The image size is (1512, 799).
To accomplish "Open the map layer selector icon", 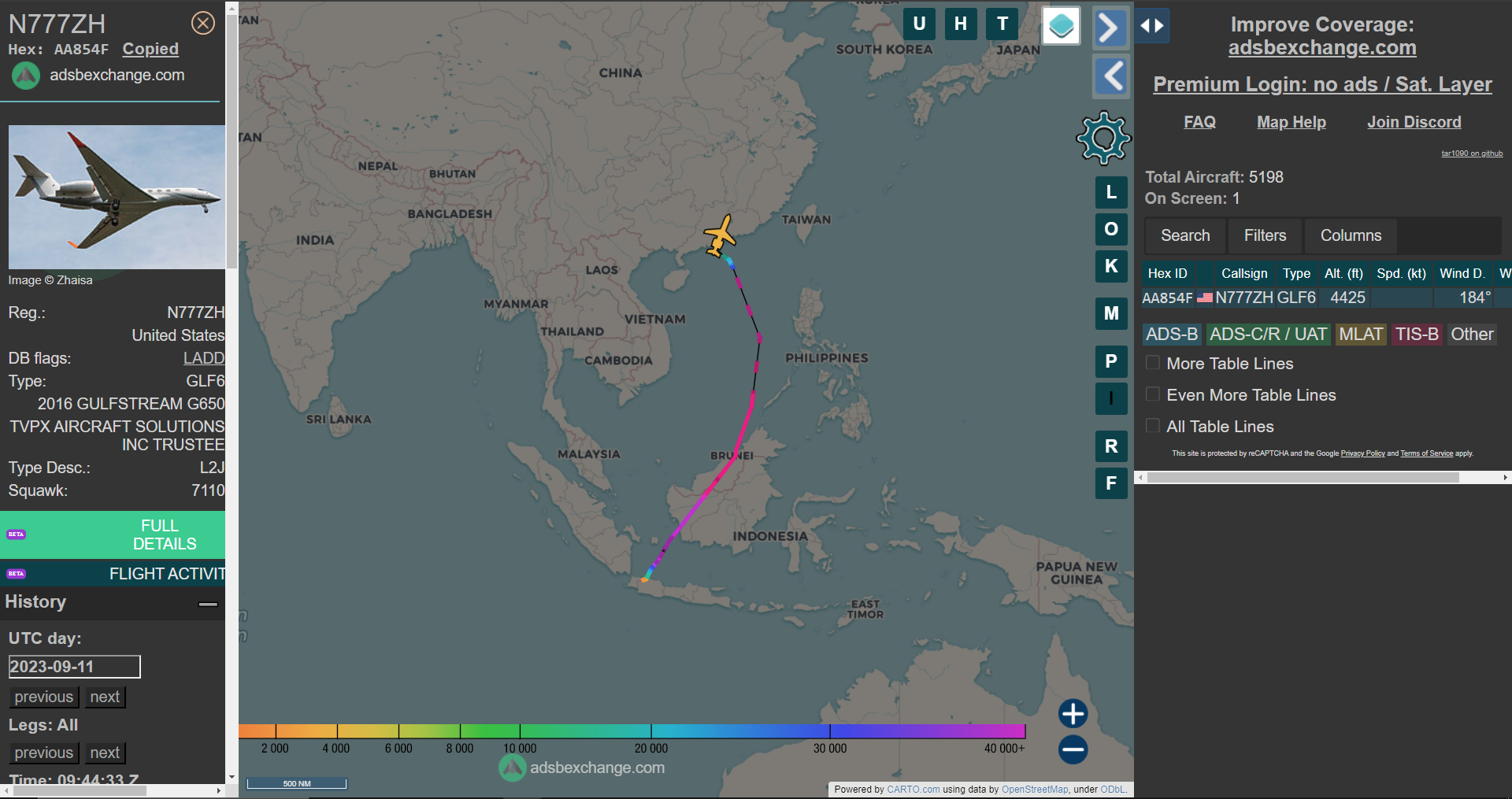I will click(1062, 26).
